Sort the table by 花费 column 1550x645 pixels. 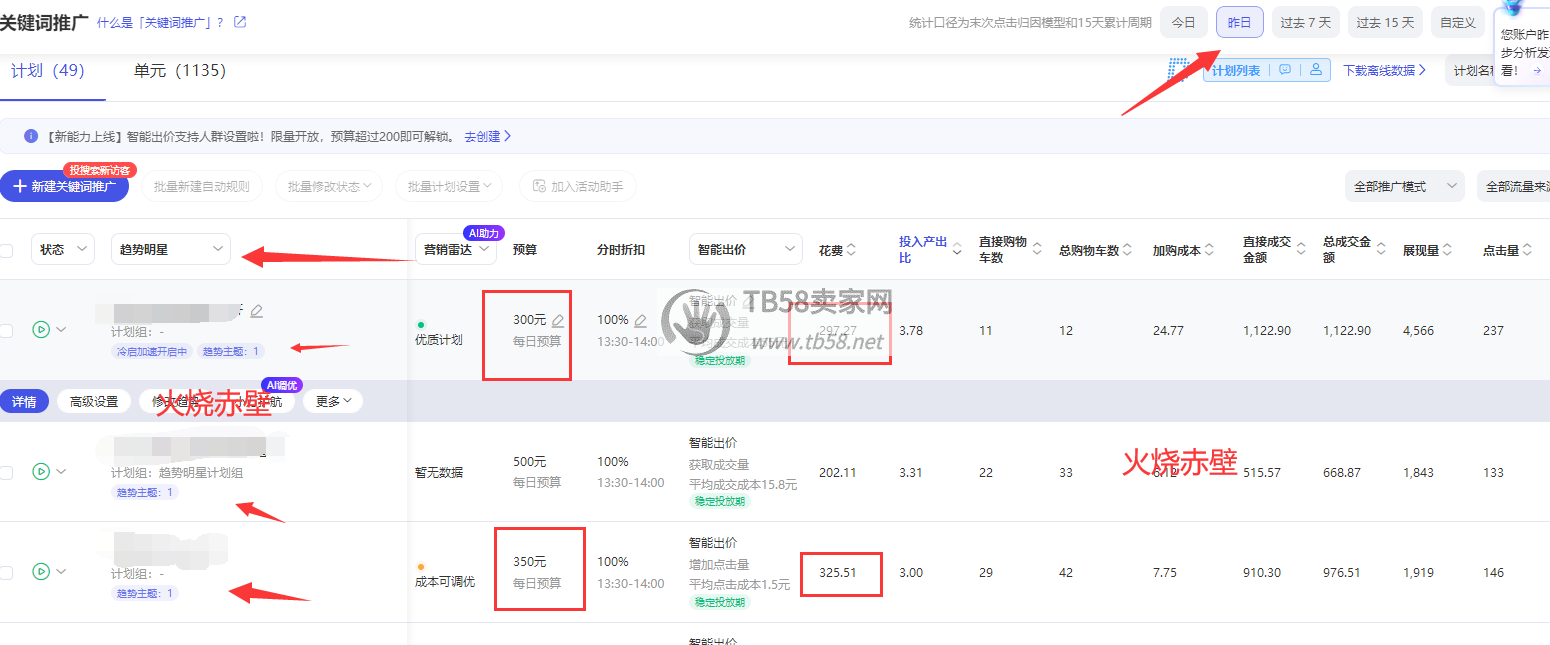tap(851, 250)
